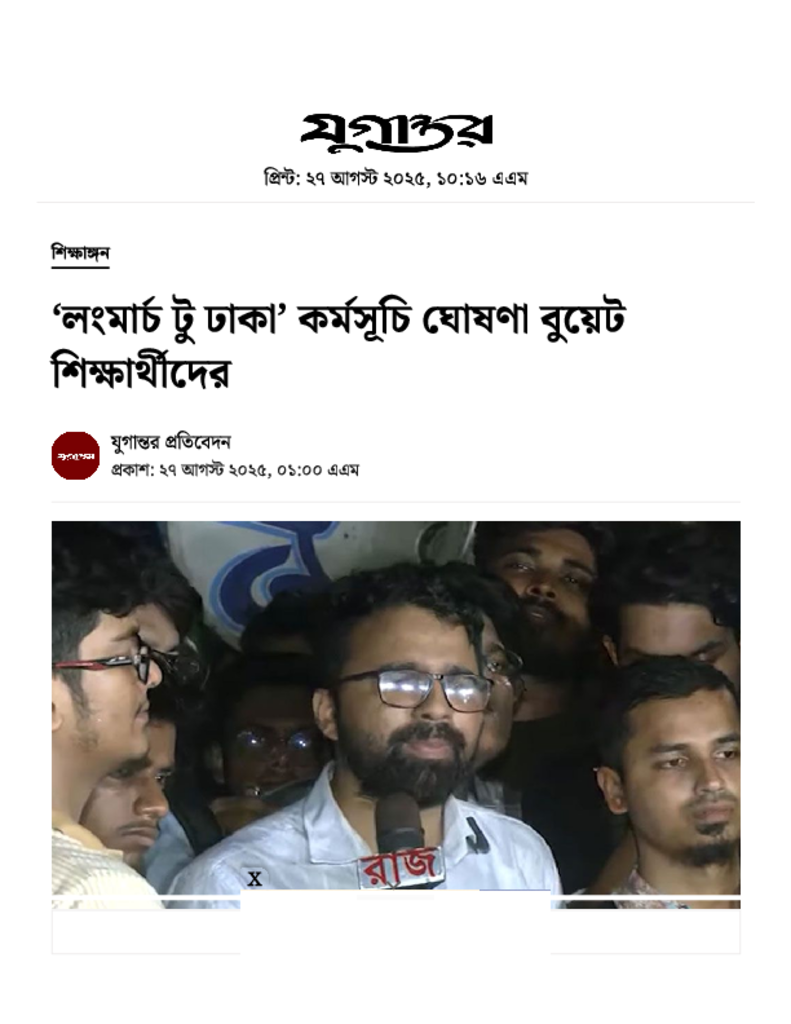This screenshot has width=791, height=1024.
Task: Click the headline's second line শিক্ষার্থীদের
Action: 141,372
